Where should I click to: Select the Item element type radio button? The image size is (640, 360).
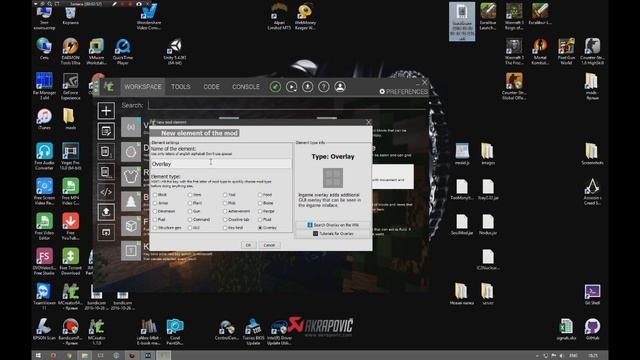[x=190, y=195]
